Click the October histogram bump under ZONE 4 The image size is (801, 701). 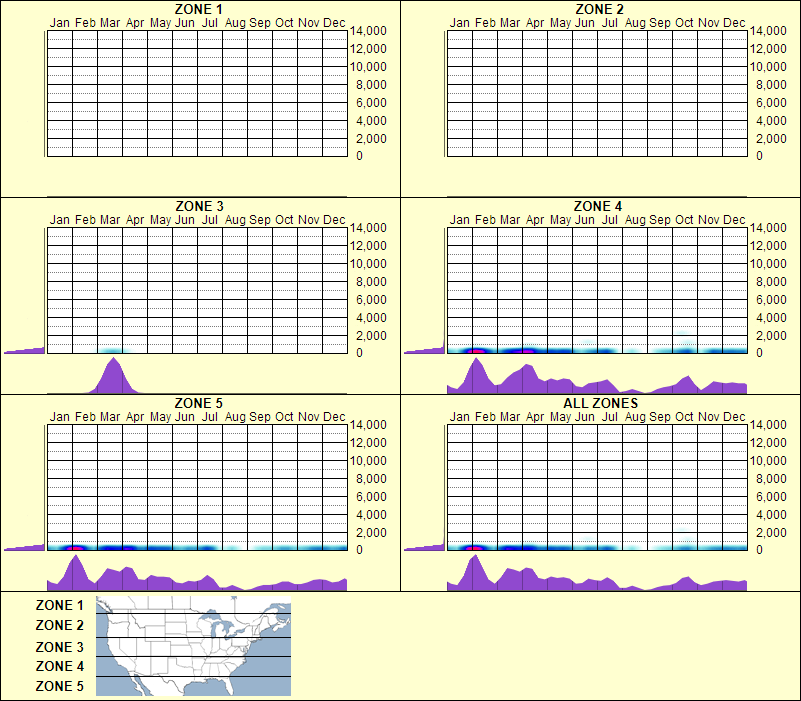(x=688, y=384)
